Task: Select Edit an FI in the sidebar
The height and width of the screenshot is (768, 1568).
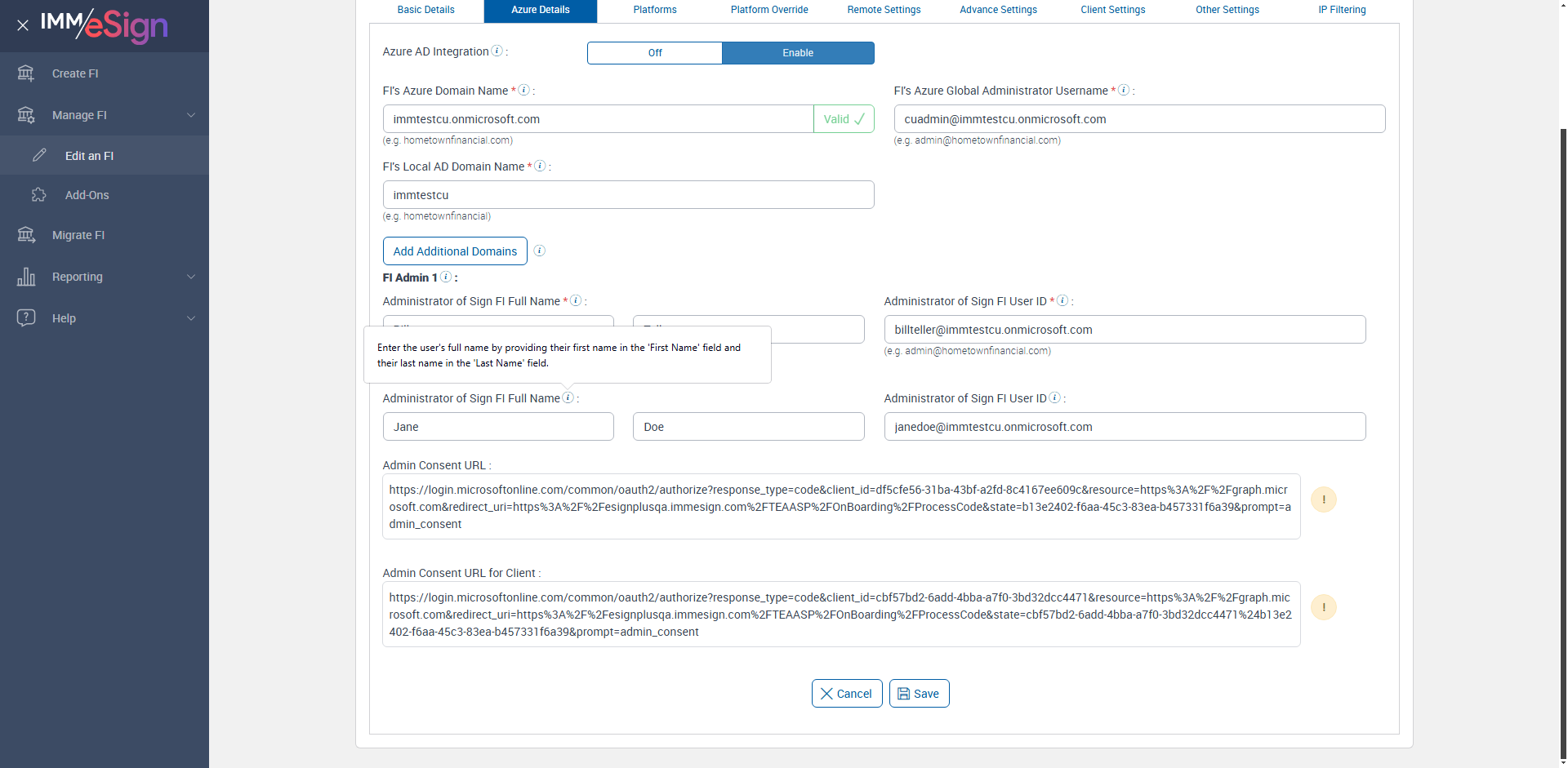Action: click(x=105, y=155)
